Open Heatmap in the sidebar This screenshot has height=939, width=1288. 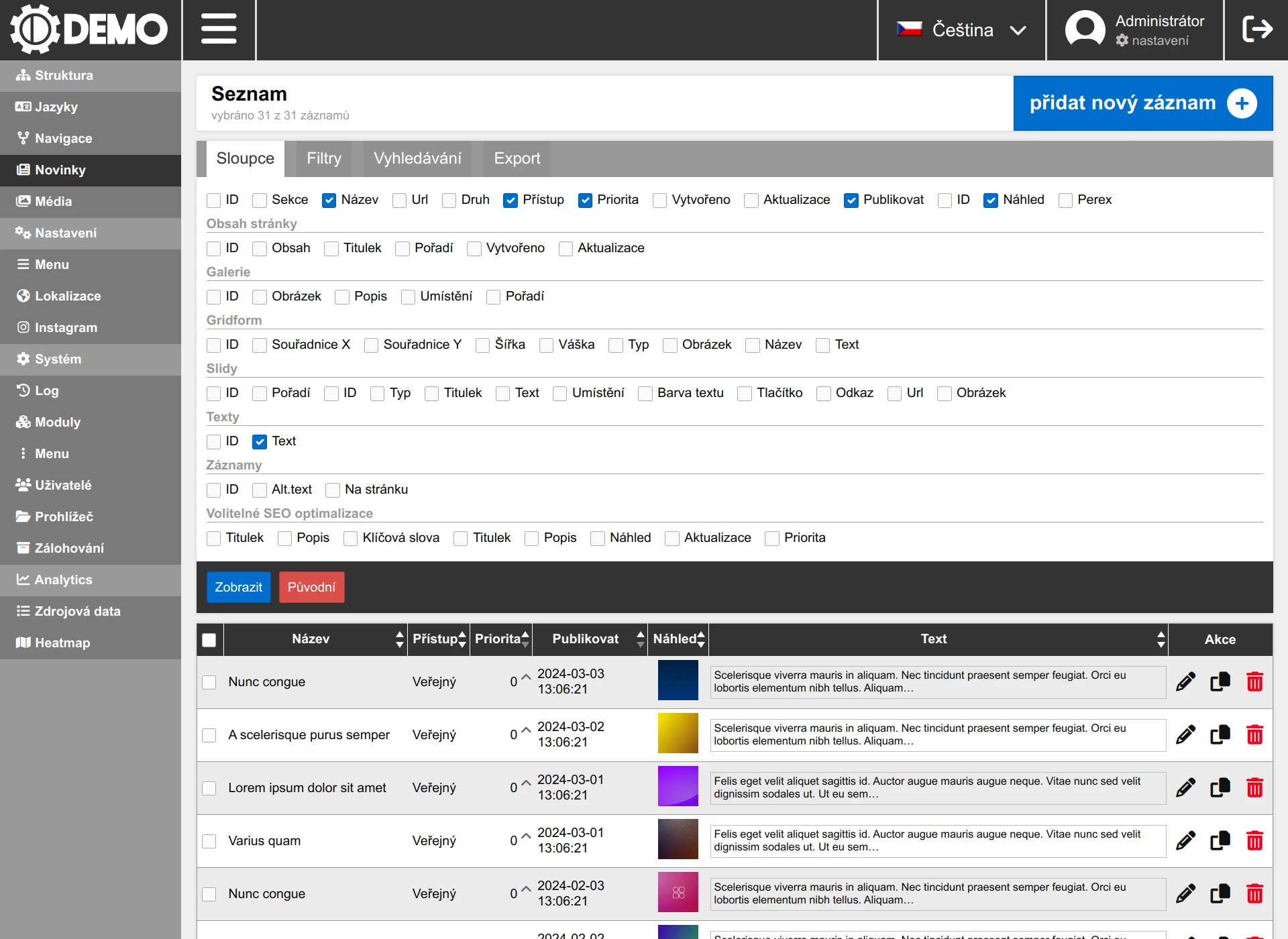[62, 643]
